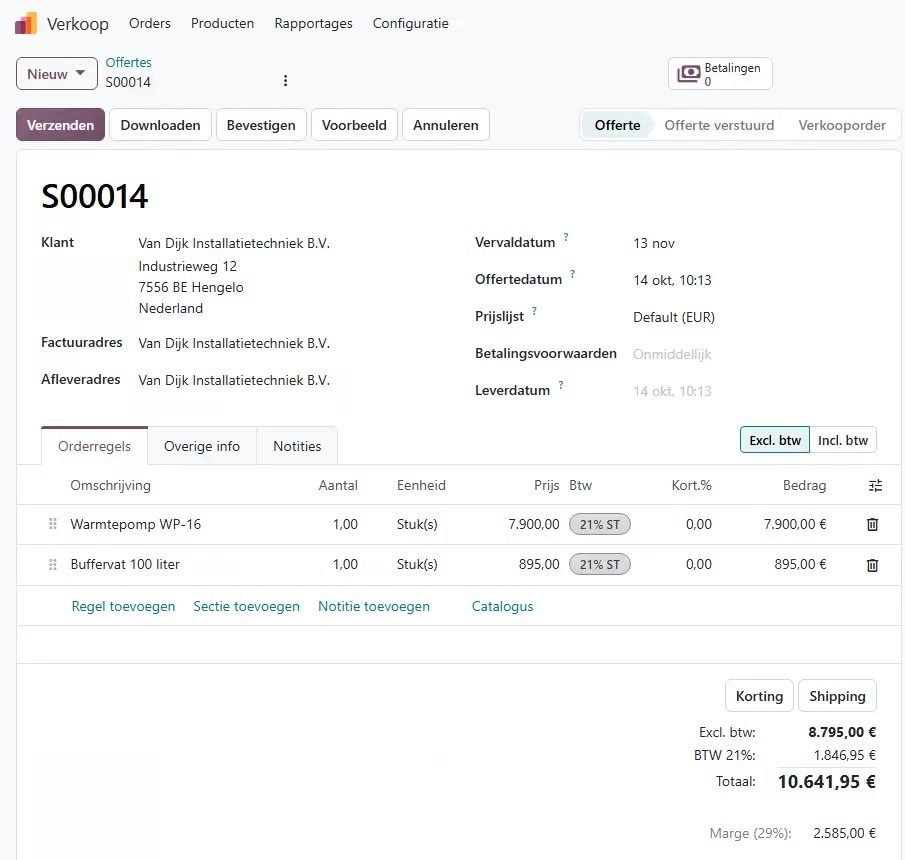Screen dimensions: 905x860
Task: Open the Producten menu
Action: (222, 23)
